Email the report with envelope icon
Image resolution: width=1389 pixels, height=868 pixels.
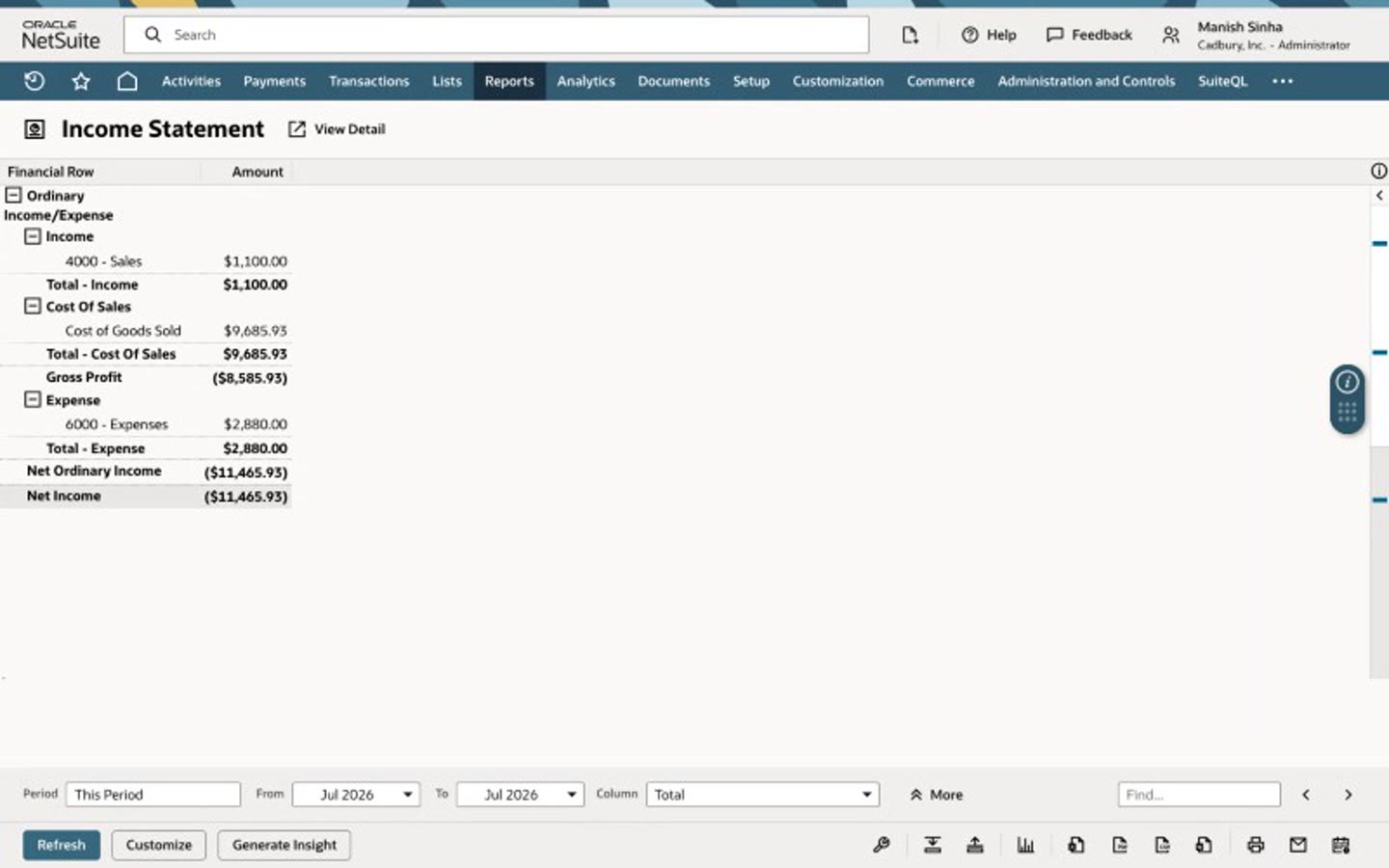point(1297,845)
